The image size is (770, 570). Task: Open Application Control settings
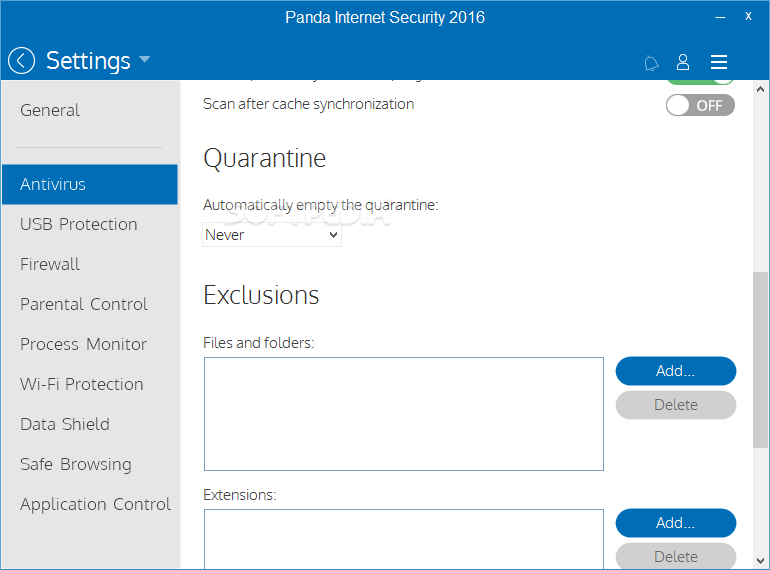[x=95, y=504]
